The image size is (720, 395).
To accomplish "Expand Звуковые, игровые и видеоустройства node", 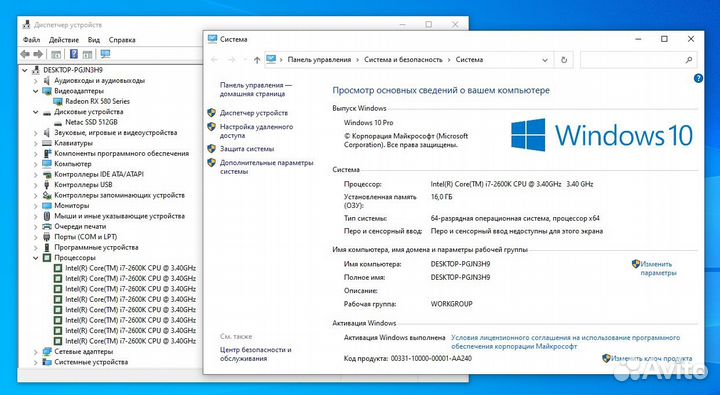I will 36,133.
